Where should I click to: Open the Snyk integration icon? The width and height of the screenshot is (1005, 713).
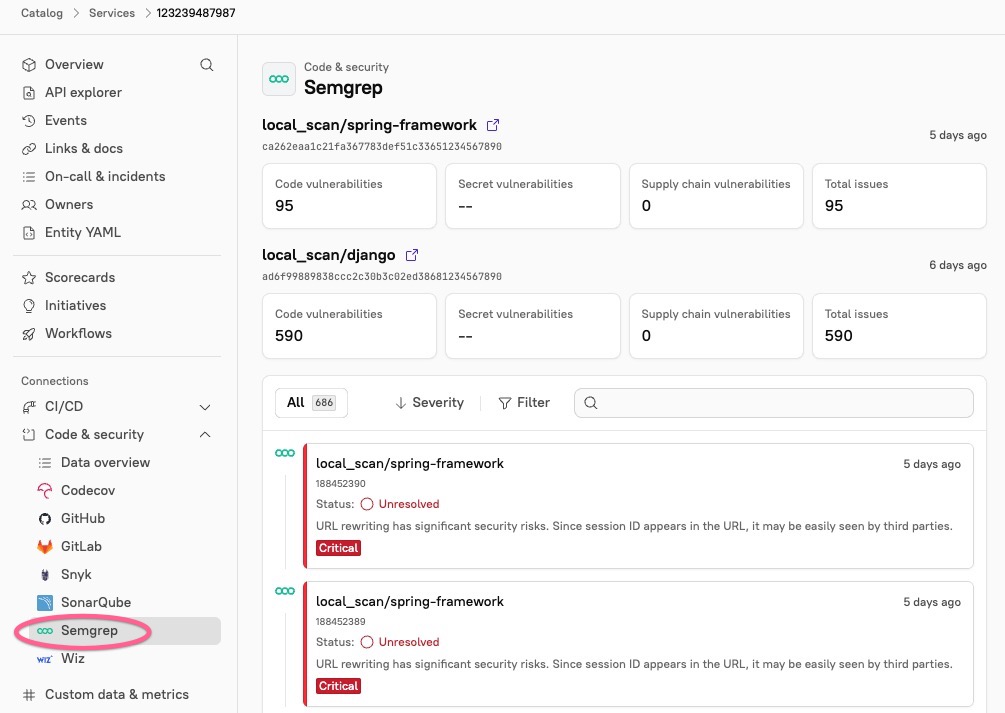46,574
